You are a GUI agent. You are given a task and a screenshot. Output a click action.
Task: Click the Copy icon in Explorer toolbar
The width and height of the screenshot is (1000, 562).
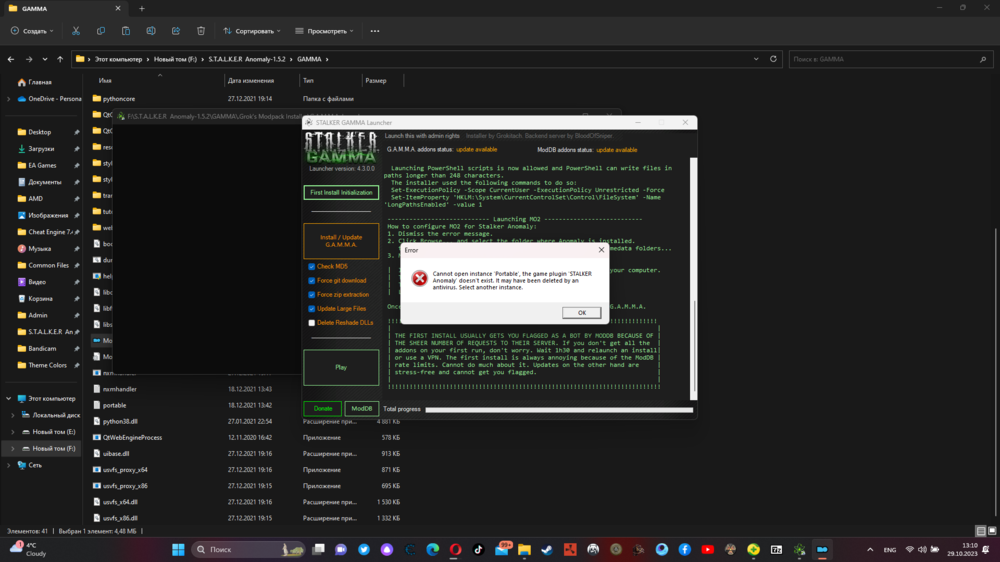[101, 31]
